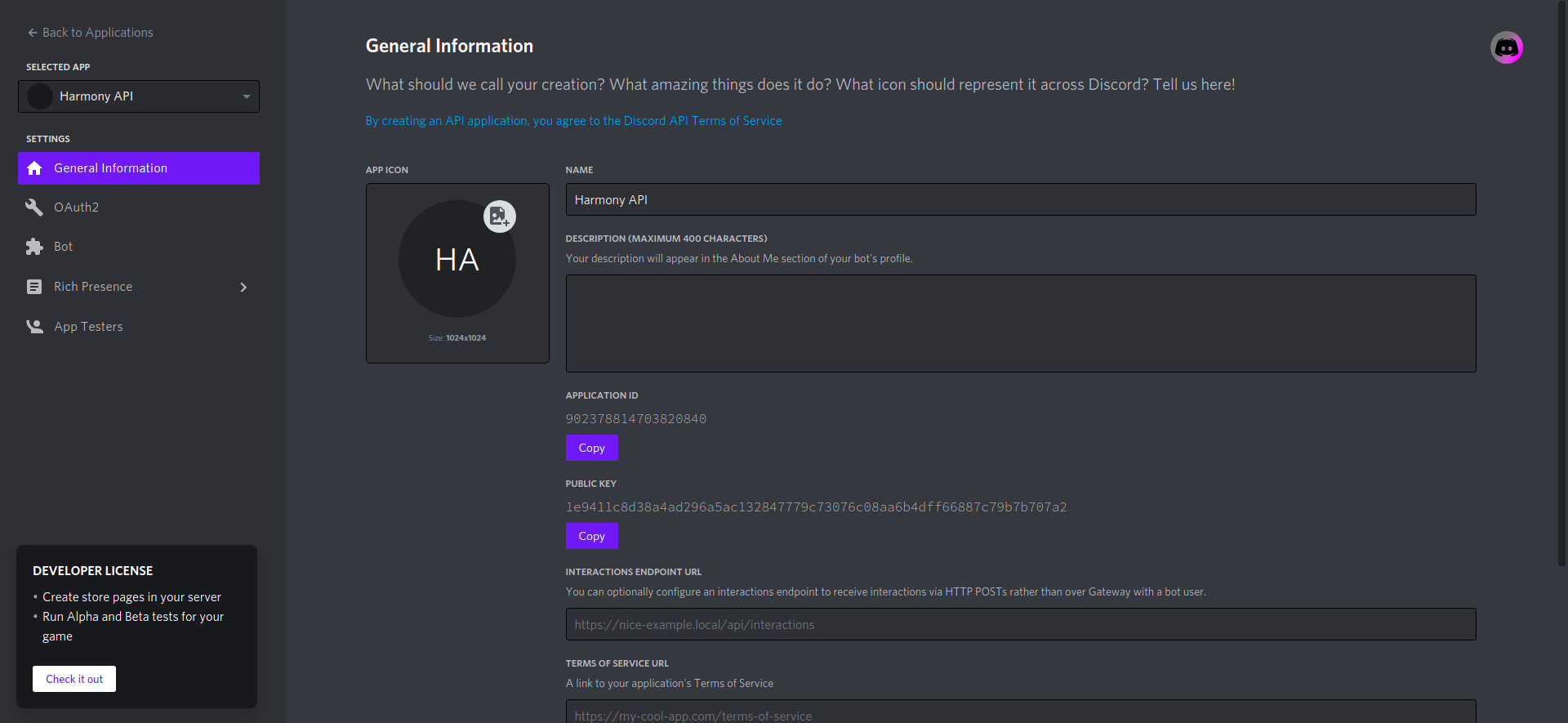Image resolution: width=1568 pixels, height=723 pixels.
Task: Copy the Application ID
Action: tap(592, 448)
